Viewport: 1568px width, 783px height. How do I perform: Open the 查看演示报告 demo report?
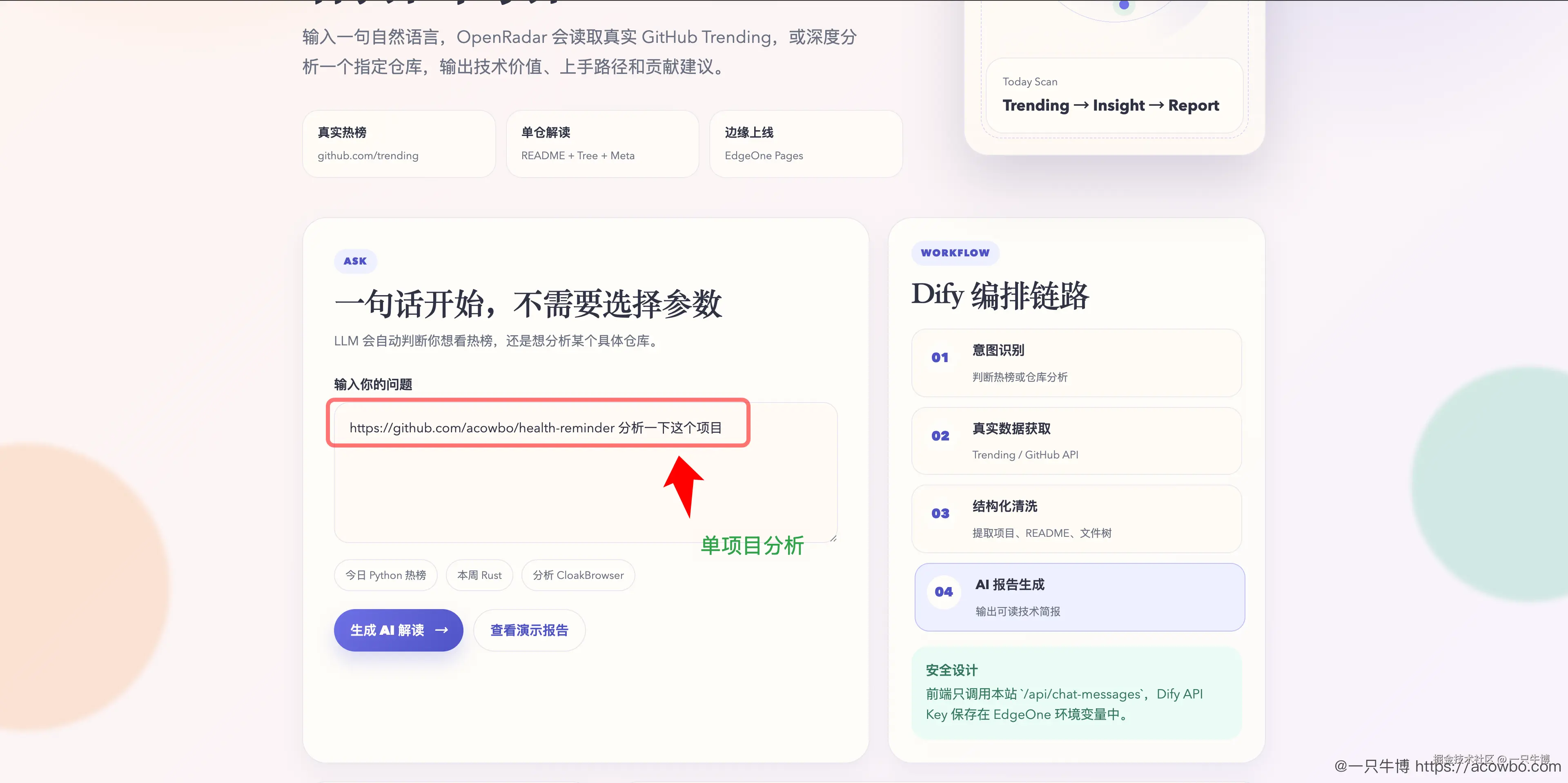tap(529, 630)
